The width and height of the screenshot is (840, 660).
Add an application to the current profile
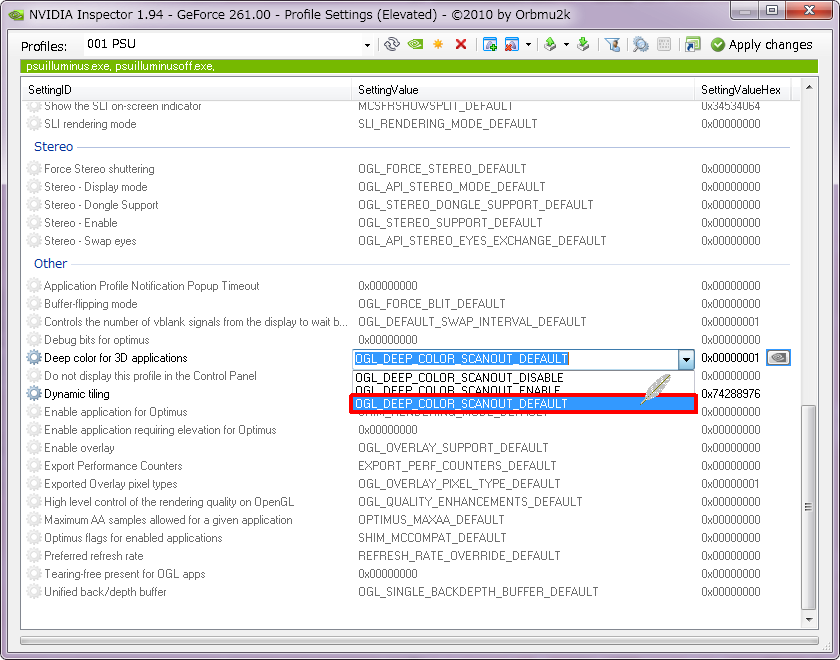point(490,44)
